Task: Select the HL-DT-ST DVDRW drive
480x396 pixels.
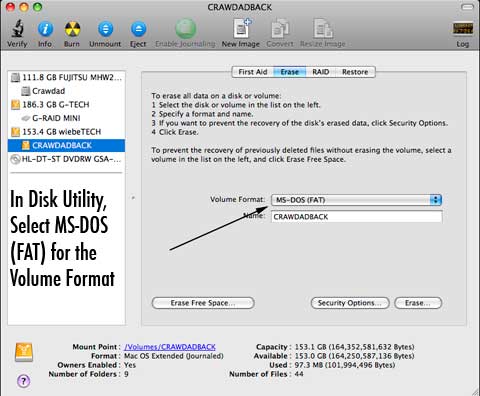Action: [66, 159]
